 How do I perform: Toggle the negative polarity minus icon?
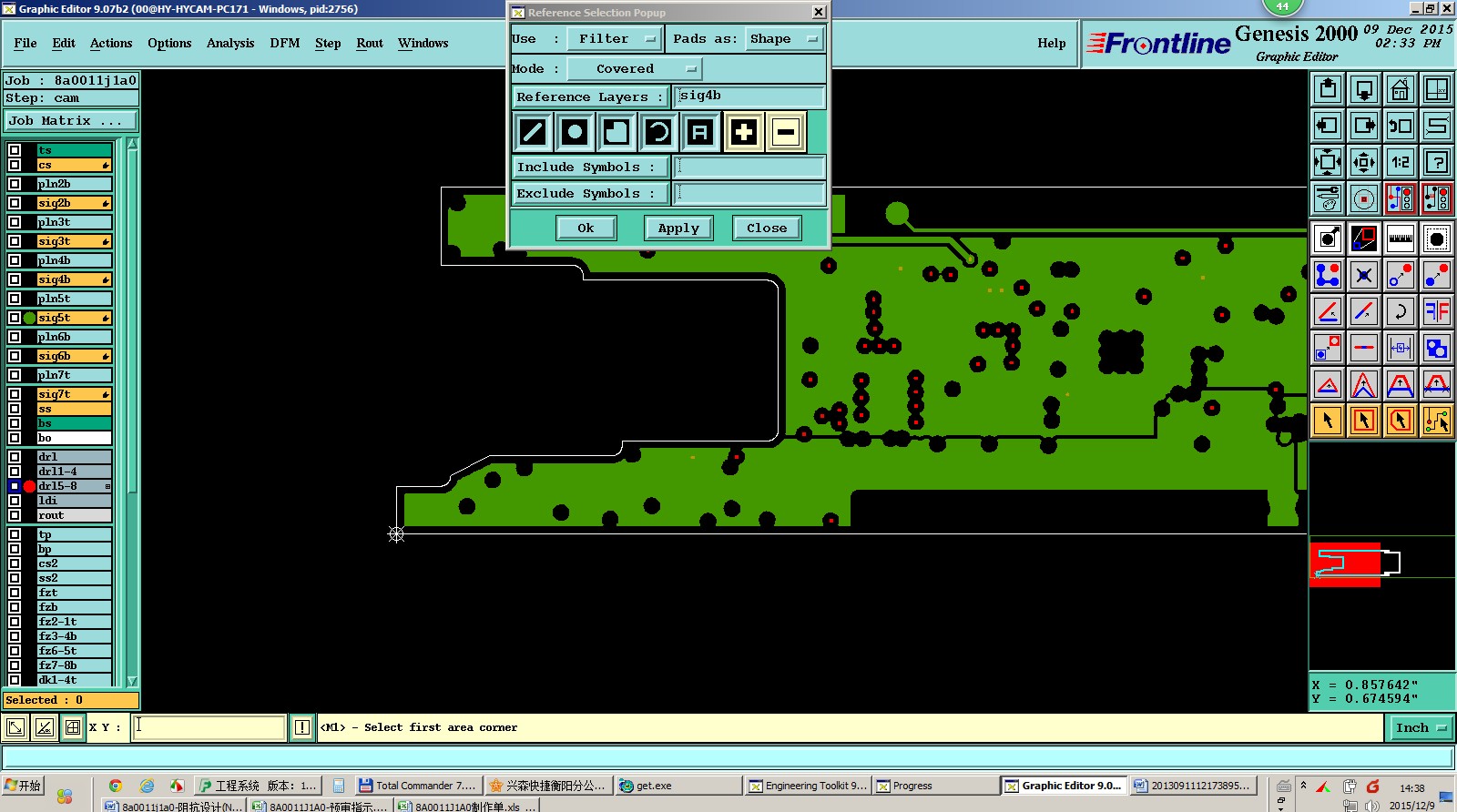(x=785, y=133)
